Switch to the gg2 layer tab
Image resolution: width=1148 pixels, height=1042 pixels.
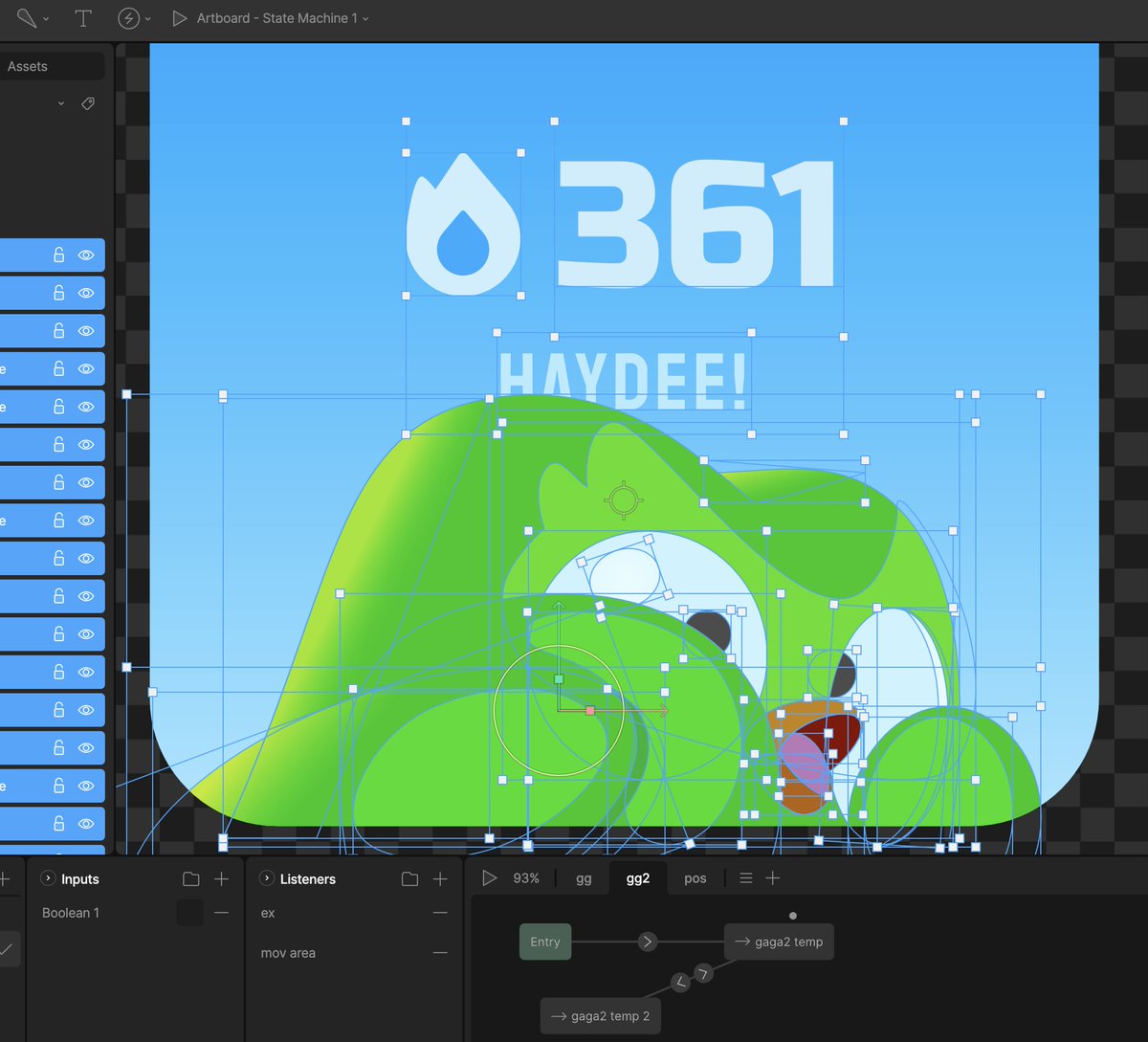pos(638,878)
